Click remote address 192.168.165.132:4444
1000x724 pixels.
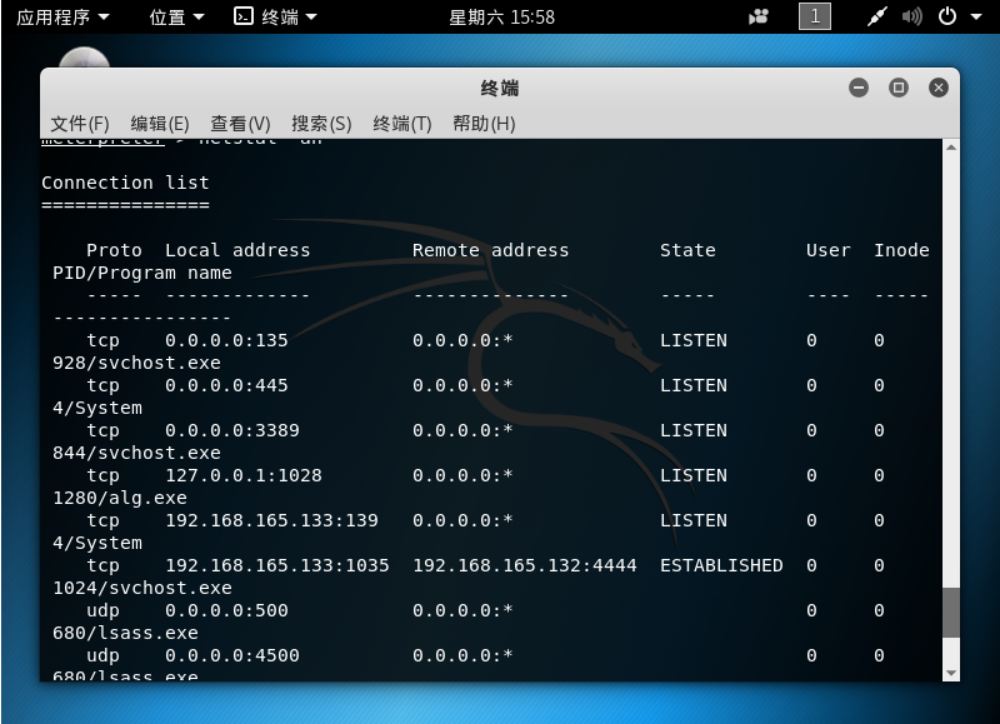[x=524, y=566]
